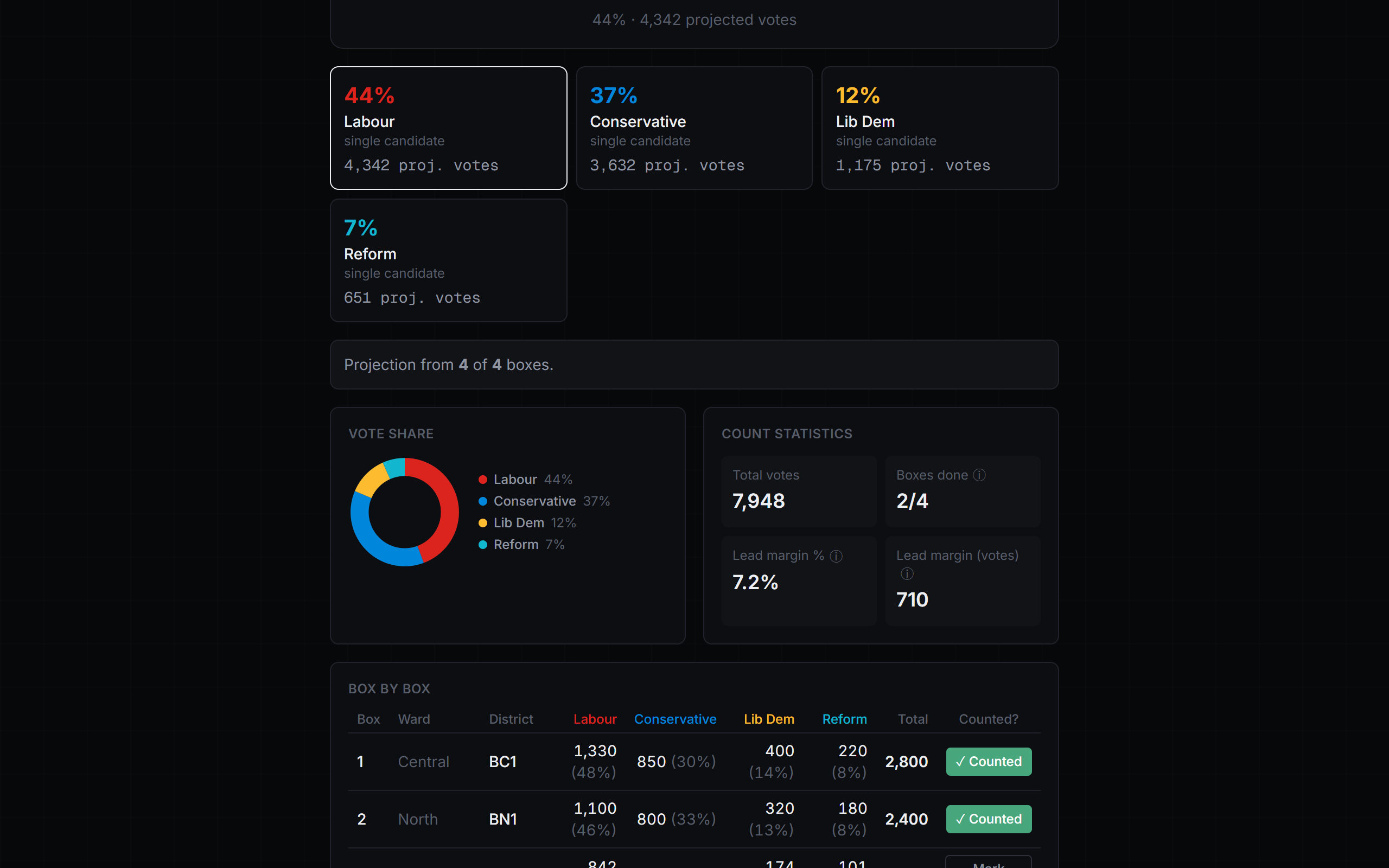The image size is (1389, 868).
Task: Show Lead margin (votes) info icon
Action: (x=907, y=573)
